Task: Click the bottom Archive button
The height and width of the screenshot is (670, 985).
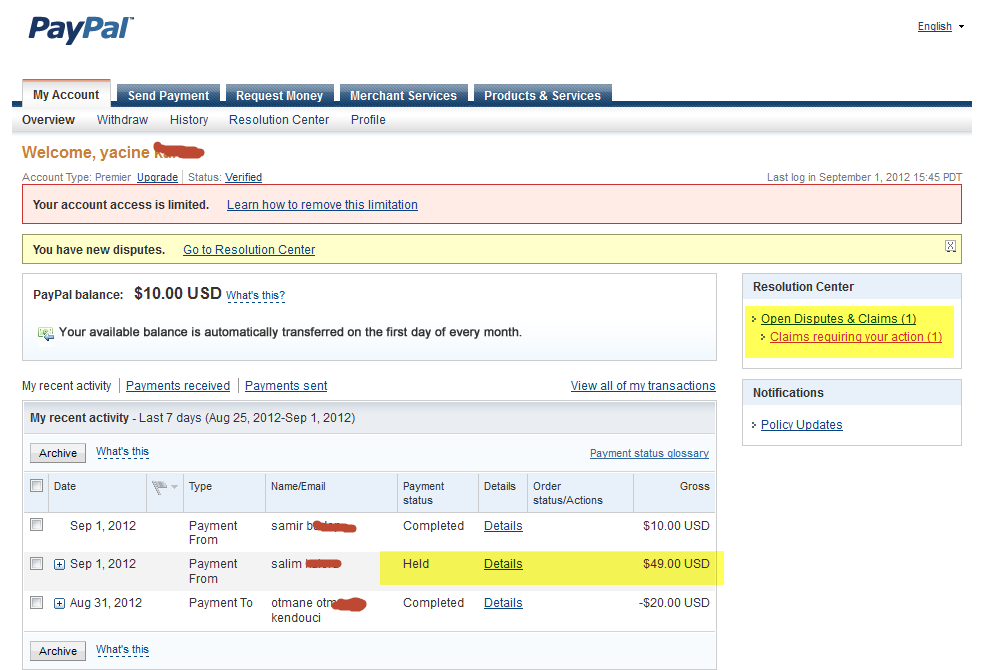Action: pos(58,651)
